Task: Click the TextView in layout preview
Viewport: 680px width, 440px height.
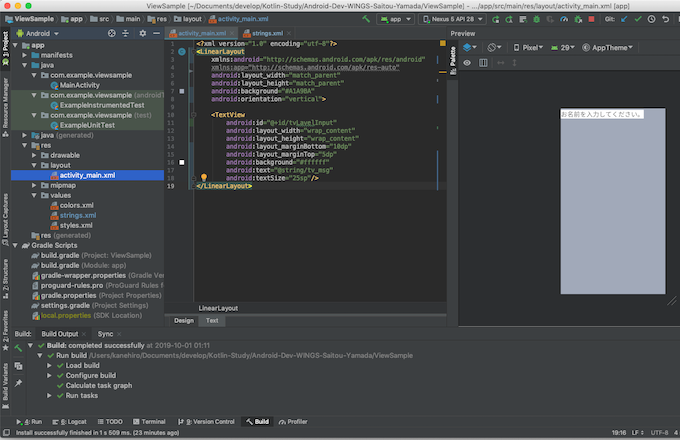Action: [602, 114]
